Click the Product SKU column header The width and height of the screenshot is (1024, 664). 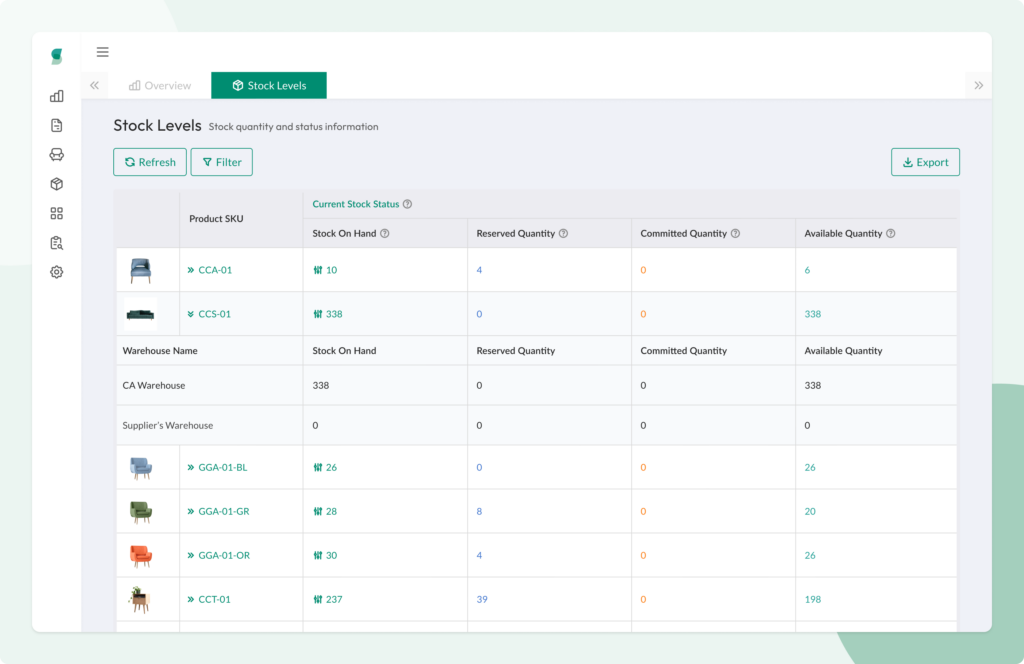coord(216,219)
